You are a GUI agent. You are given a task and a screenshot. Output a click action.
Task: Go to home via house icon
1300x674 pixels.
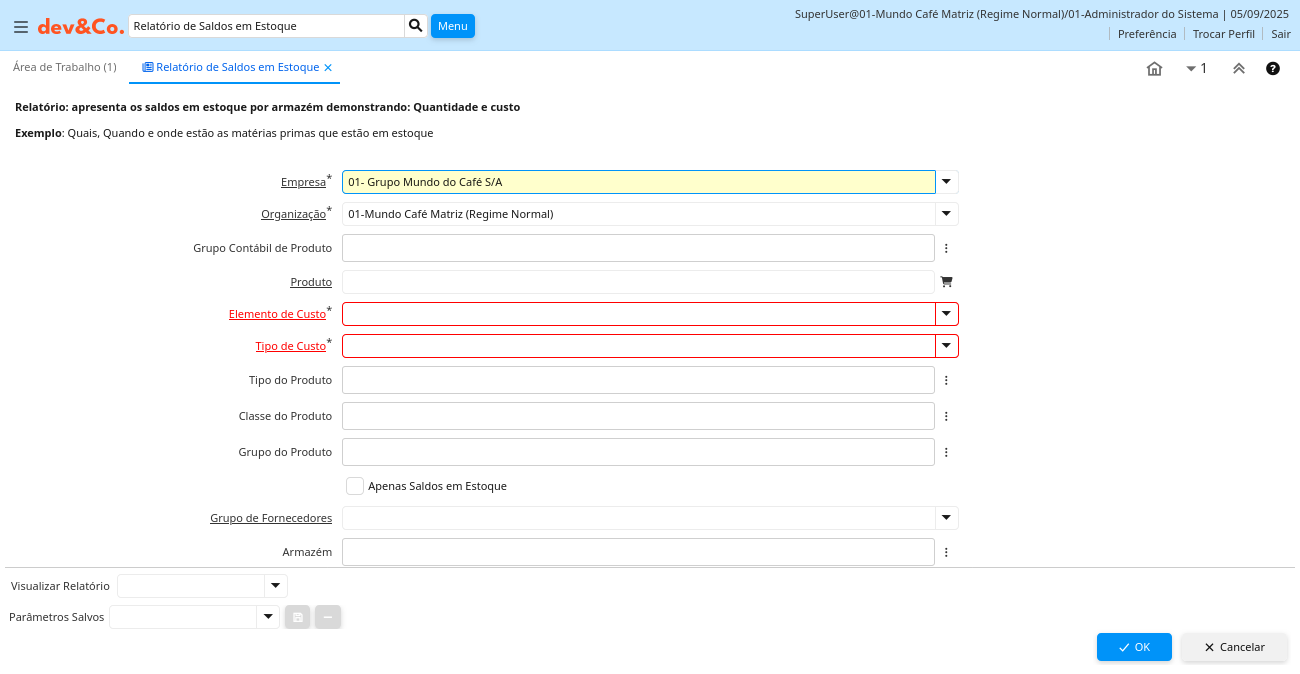pyautogui.click(x=1154, y=69)
